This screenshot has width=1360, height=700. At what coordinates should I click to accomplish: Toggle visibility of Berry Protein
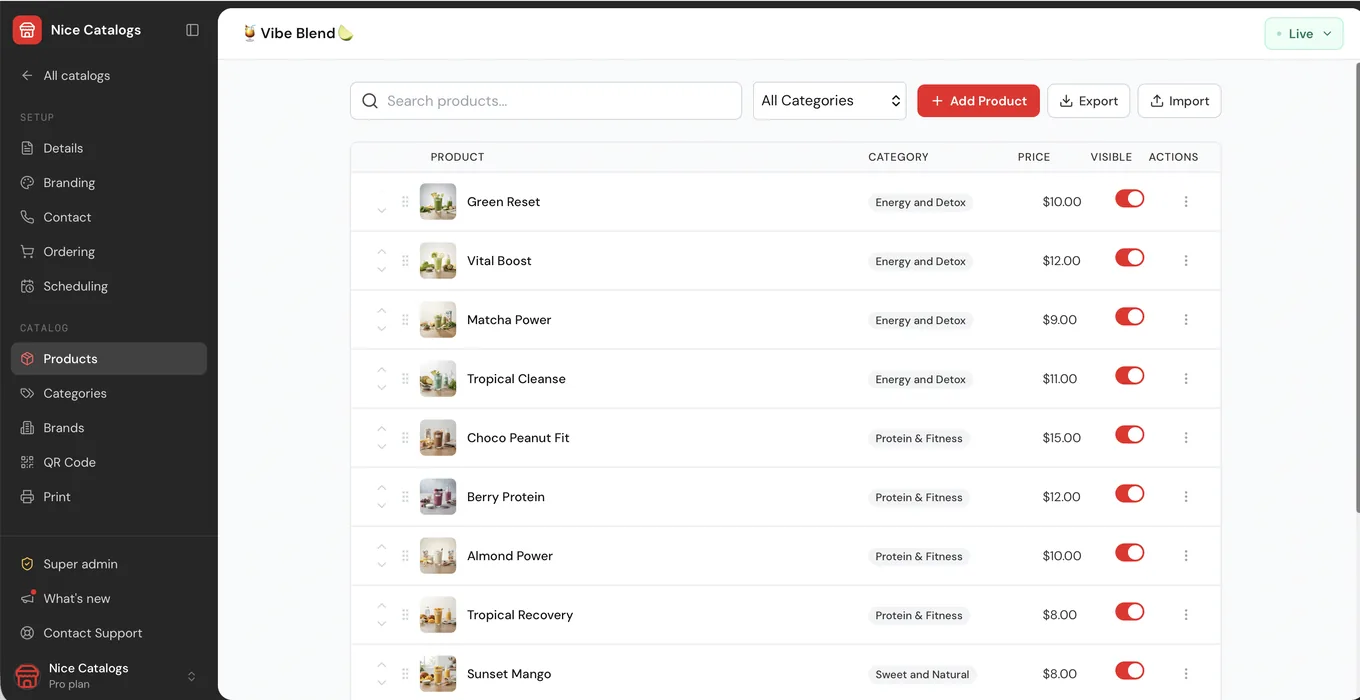tap(1130, 494)
